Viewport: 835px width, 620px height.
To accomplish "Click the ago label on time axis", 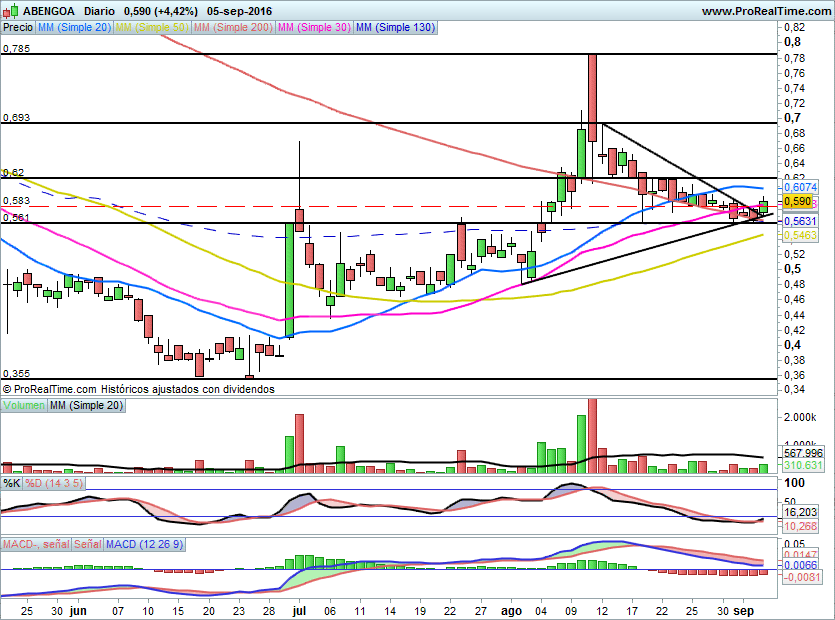I will pos(511,611).
